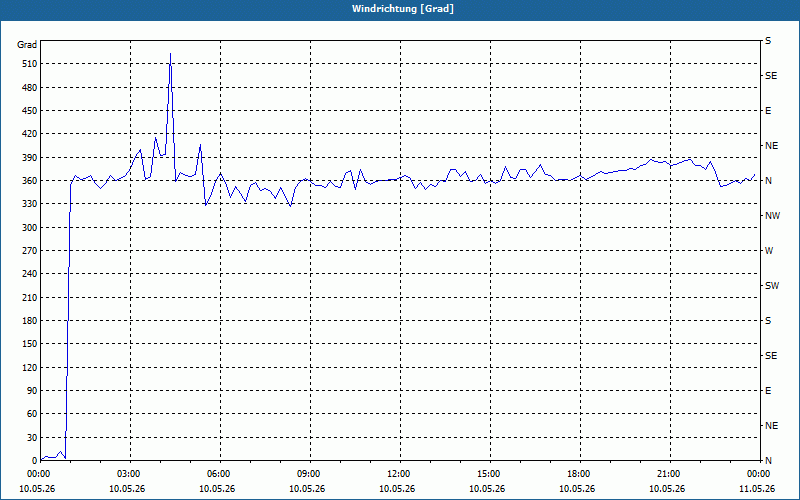Click the 90 degree axis label
800x500 pixels.
point(32,391)
